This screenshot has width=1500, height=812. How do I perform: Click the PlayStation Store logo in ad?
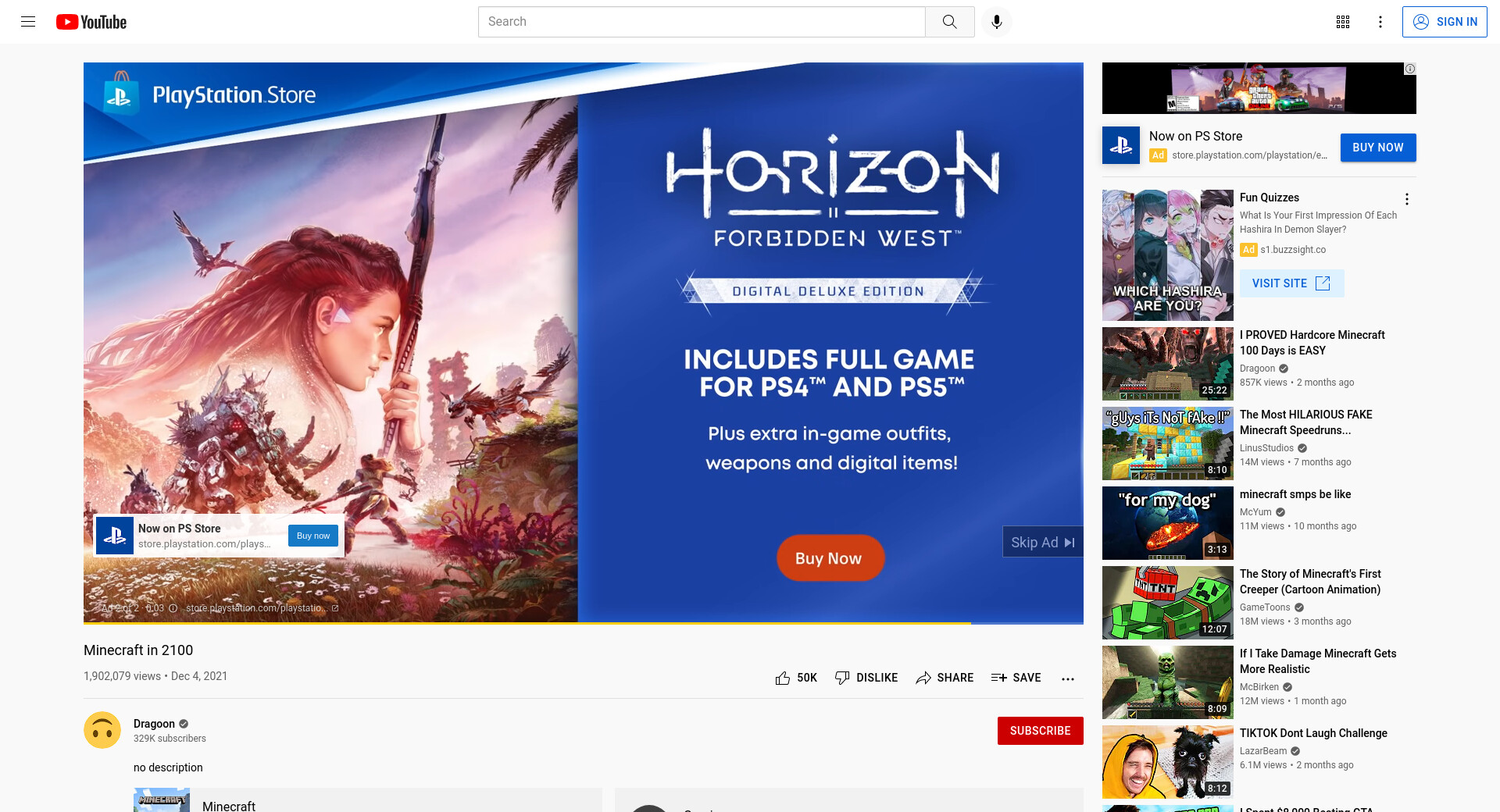tap(210, 95)
